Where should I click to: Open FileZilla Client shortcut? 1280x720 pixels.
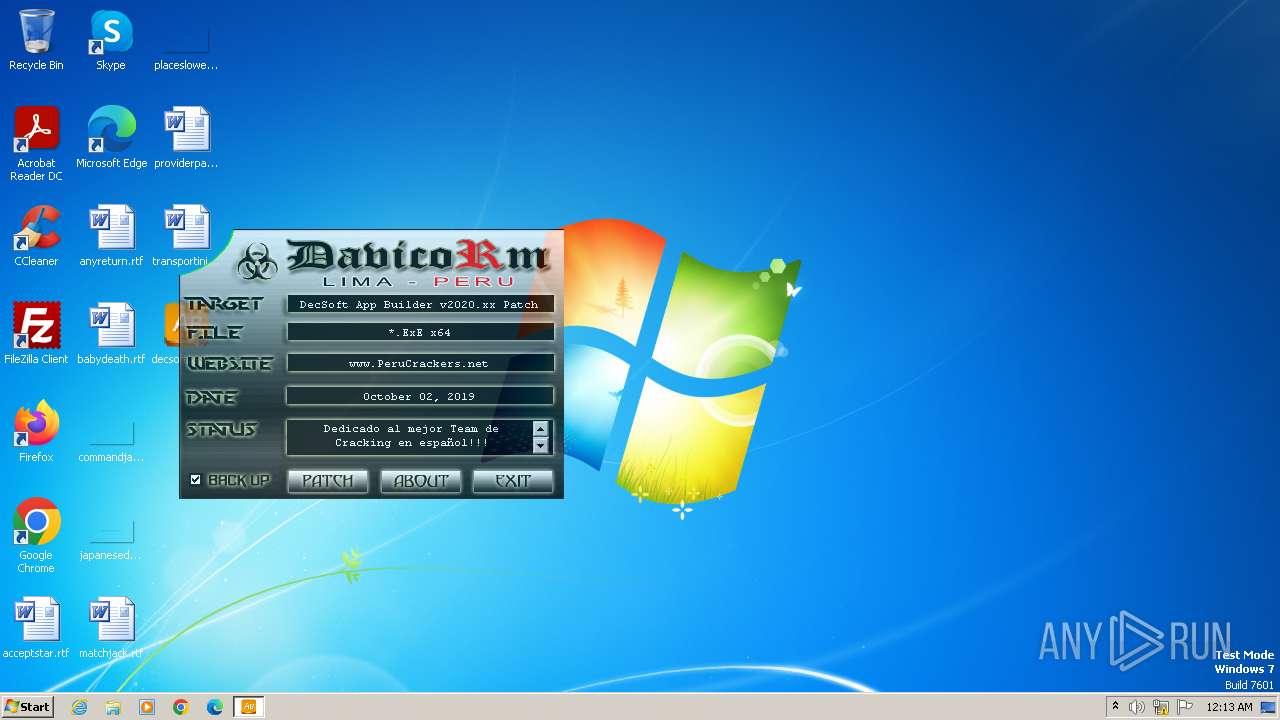pyautogui.click(x=36, y=334)
